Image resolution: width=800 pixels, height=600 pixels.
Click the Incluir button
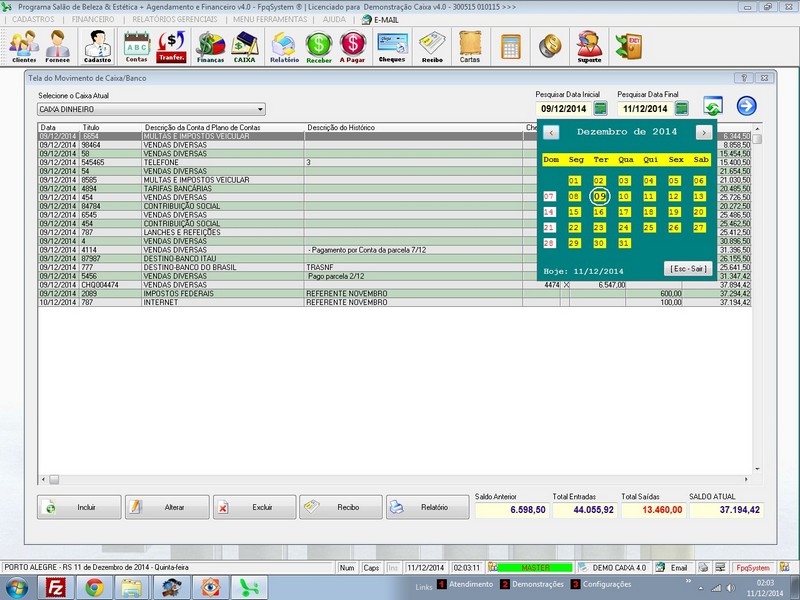pyautogui.click(x=79, y=507)
